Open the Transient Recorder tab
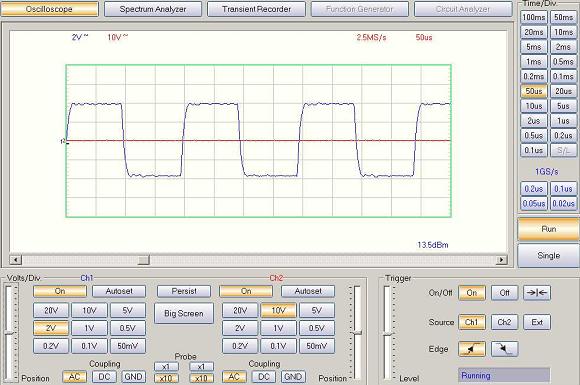This screenshot has height=385, width=580. (x=256, y=9)
